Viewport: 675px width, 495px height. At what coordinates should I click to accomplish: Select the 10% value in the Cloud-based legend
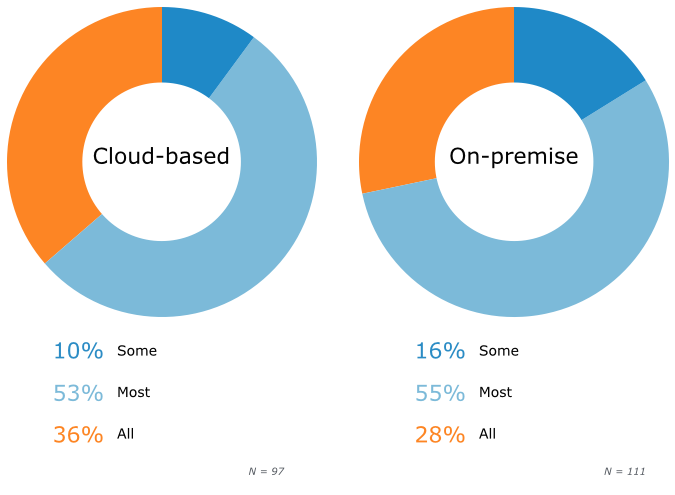click(78, 351)
